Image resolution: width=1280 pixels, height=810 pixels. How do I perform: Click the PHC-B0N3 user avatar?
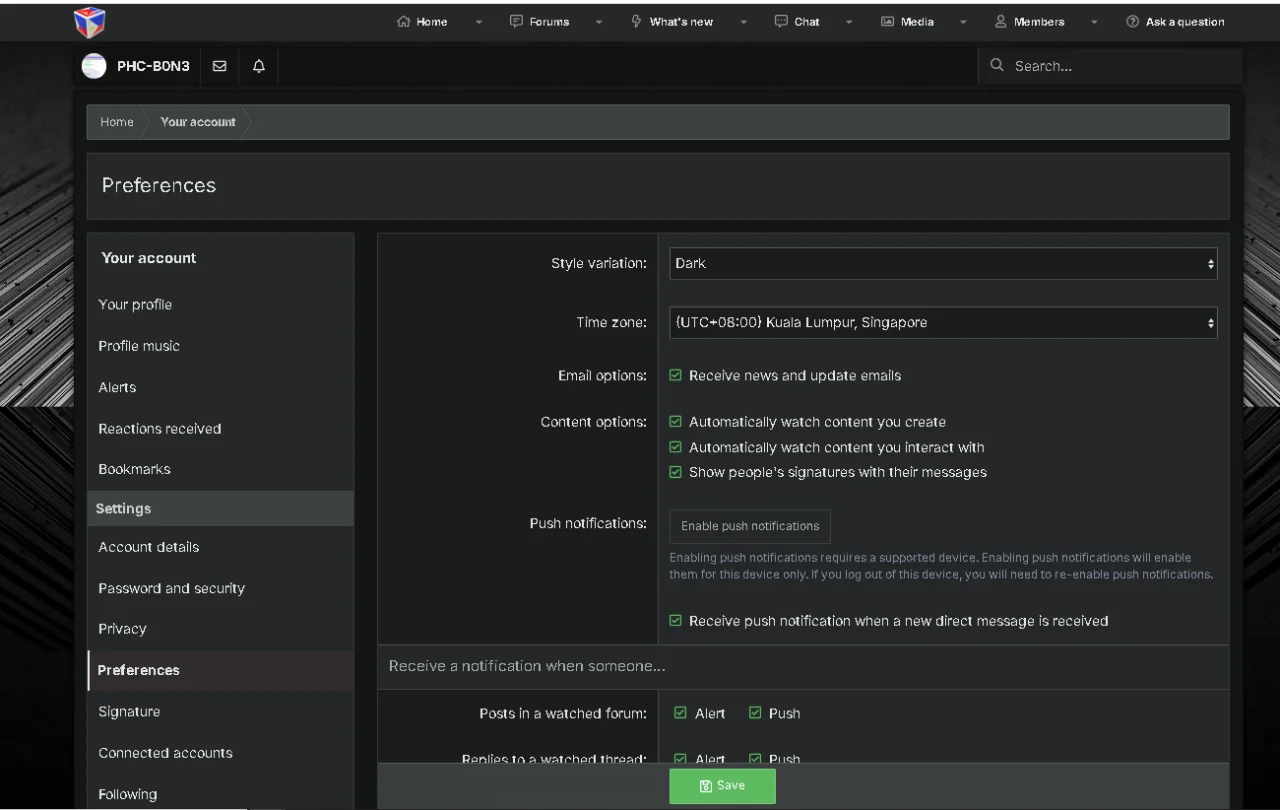[94, 66]
